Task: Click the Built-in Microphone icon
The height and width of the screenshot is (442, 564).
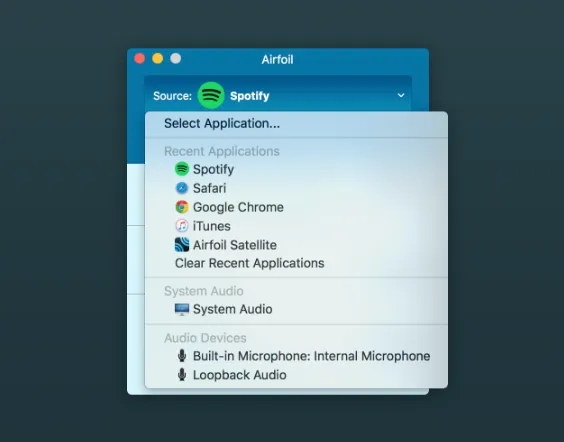Action: click(182, 356)
